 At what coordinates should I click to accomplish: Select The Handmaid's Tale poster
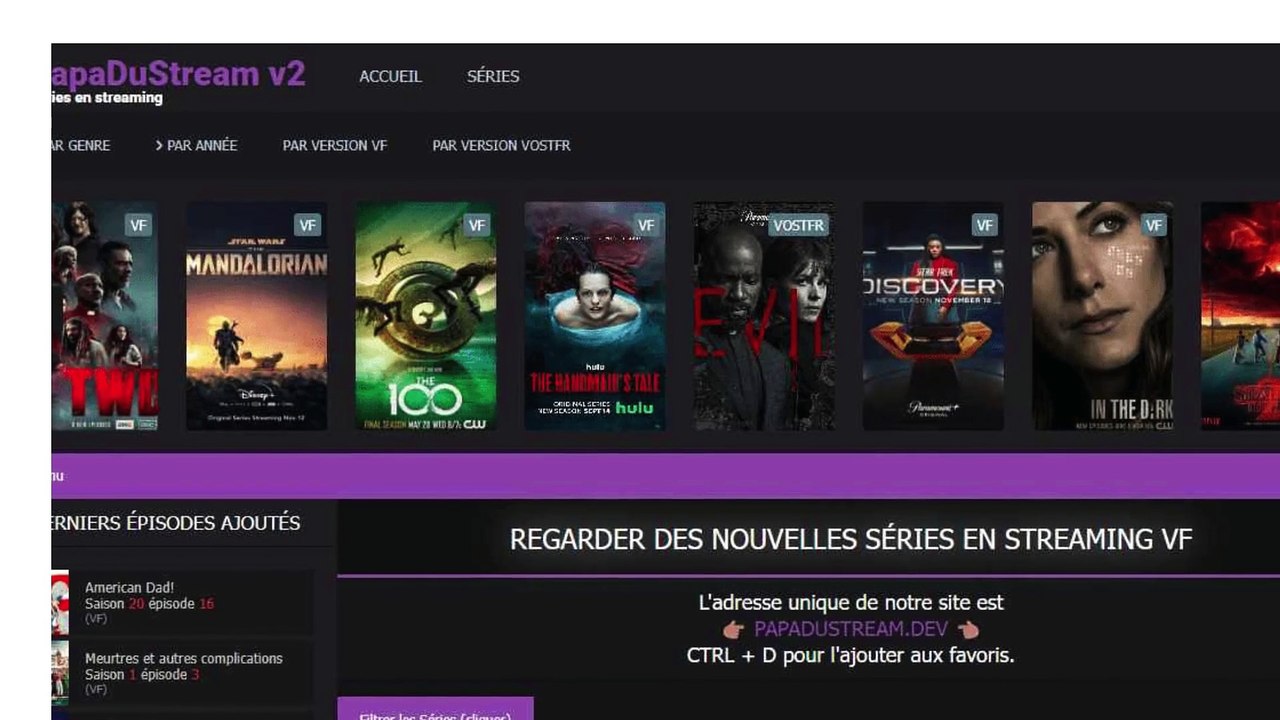coord(594,316)
